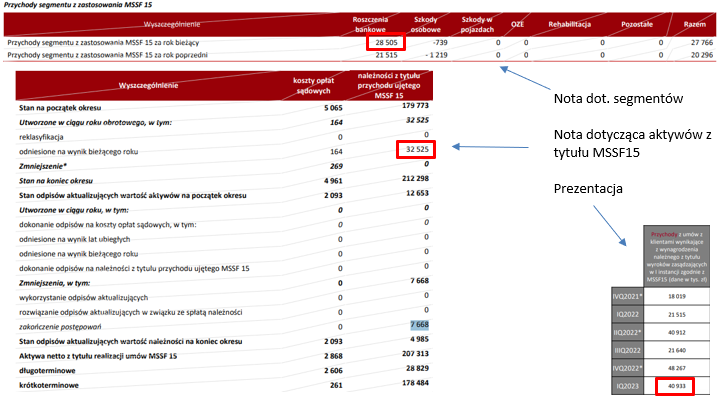Select the value 4 985
The width and height of the screenshot is (720, 400).
(419, 339)
